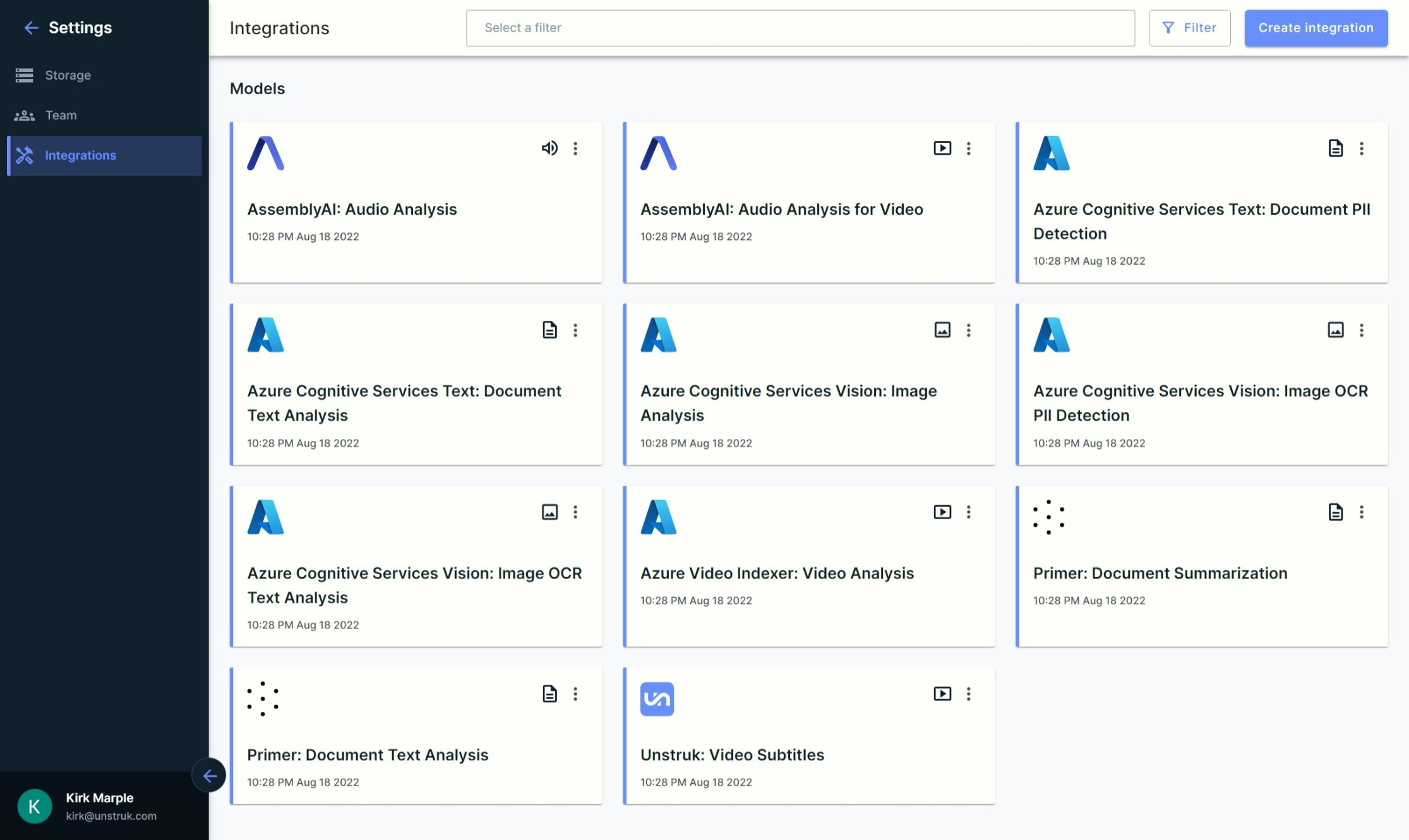Open Unstruk: Video Subtitles title
Screen dimensions: 1409x840
pos(732,755)
